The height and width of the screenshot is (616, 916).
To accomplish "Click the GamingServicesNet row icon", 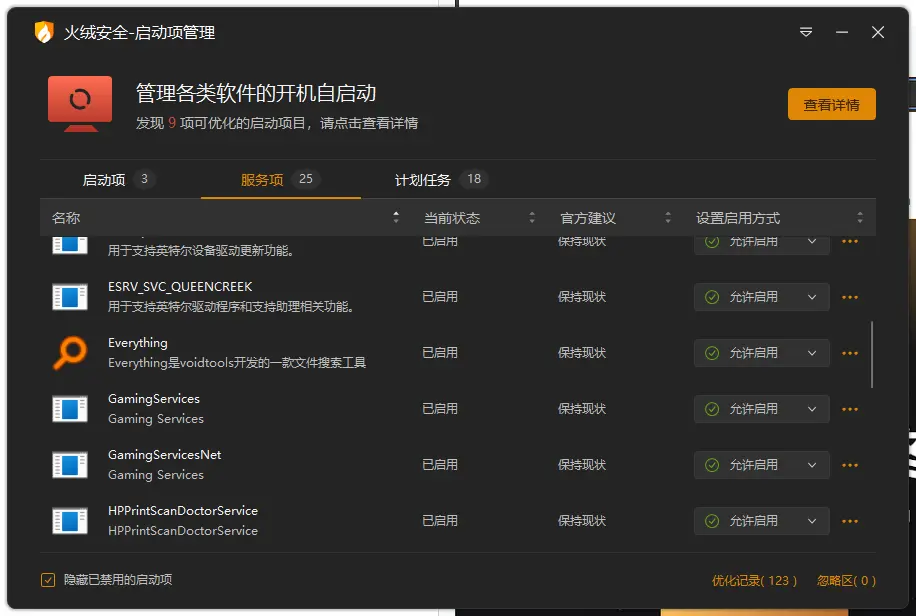I will coord(70,465).
